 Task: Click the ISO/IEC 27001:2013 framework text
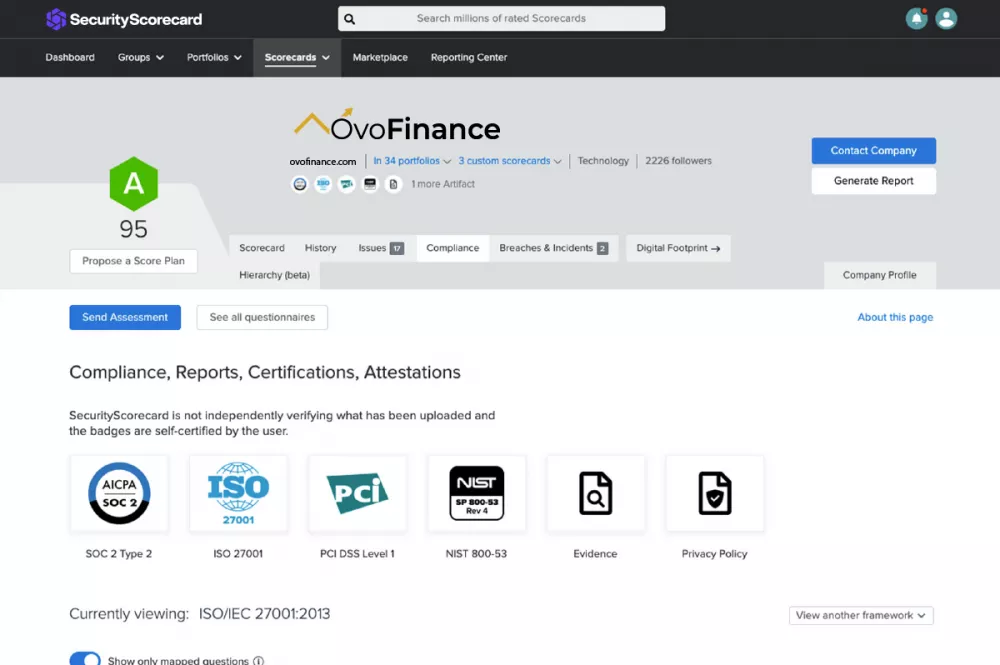coord(264,613)
